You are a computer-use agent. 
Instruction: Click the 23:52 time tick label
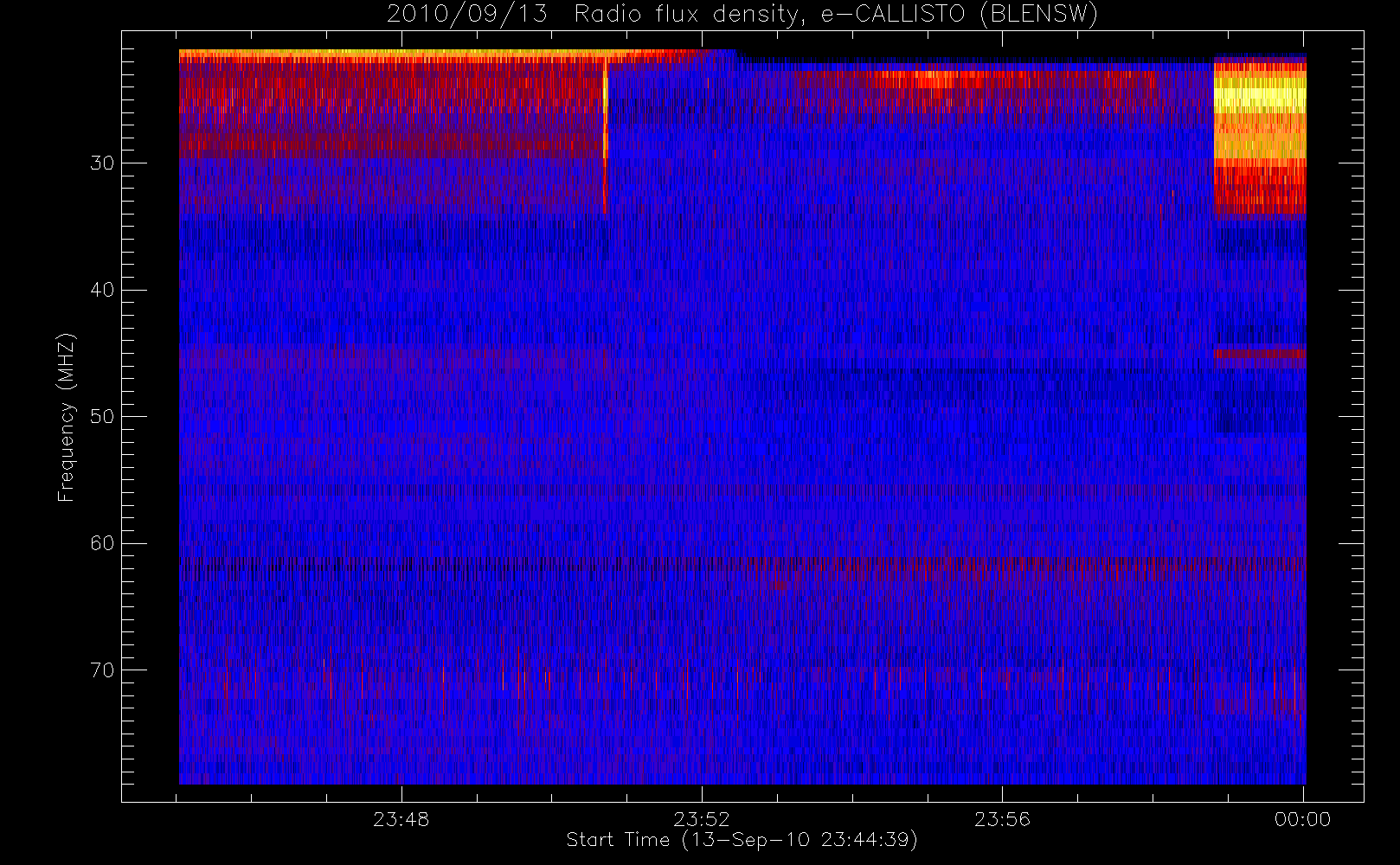pos(702,819)
